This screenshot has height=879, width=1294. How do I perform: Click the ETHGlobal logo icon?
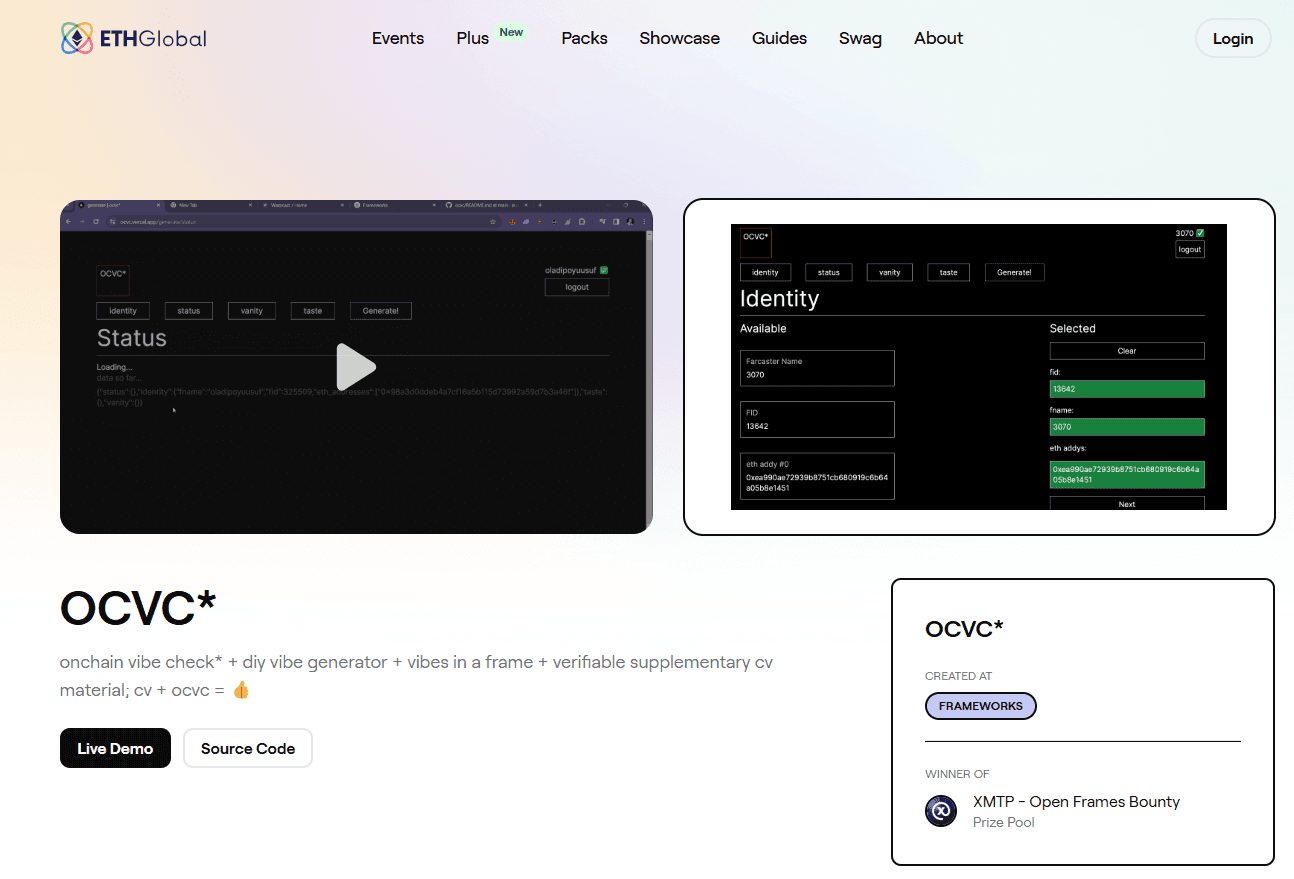point(77,39)
